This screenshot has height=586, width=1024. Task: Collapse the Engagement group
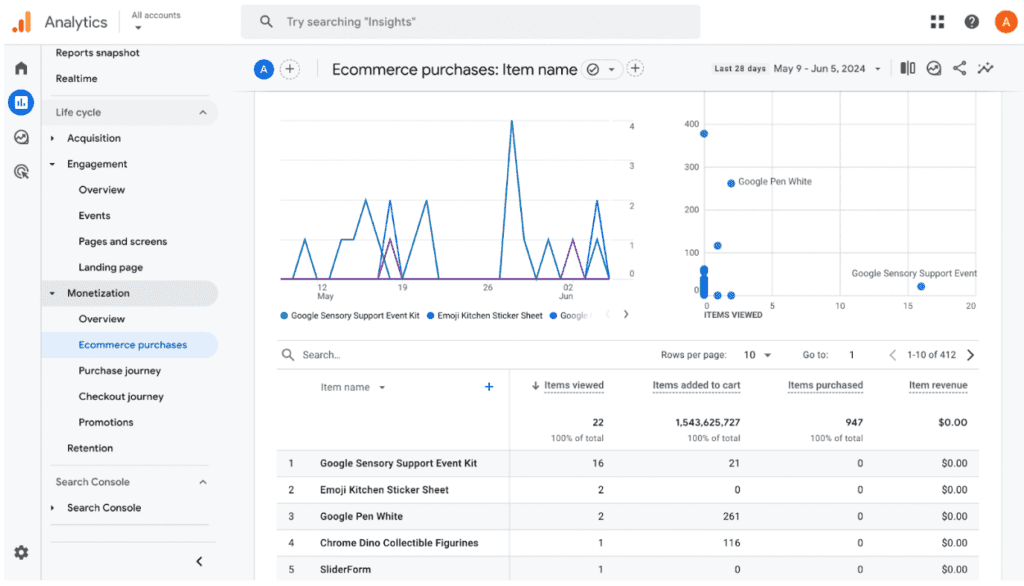coord(52,164)
